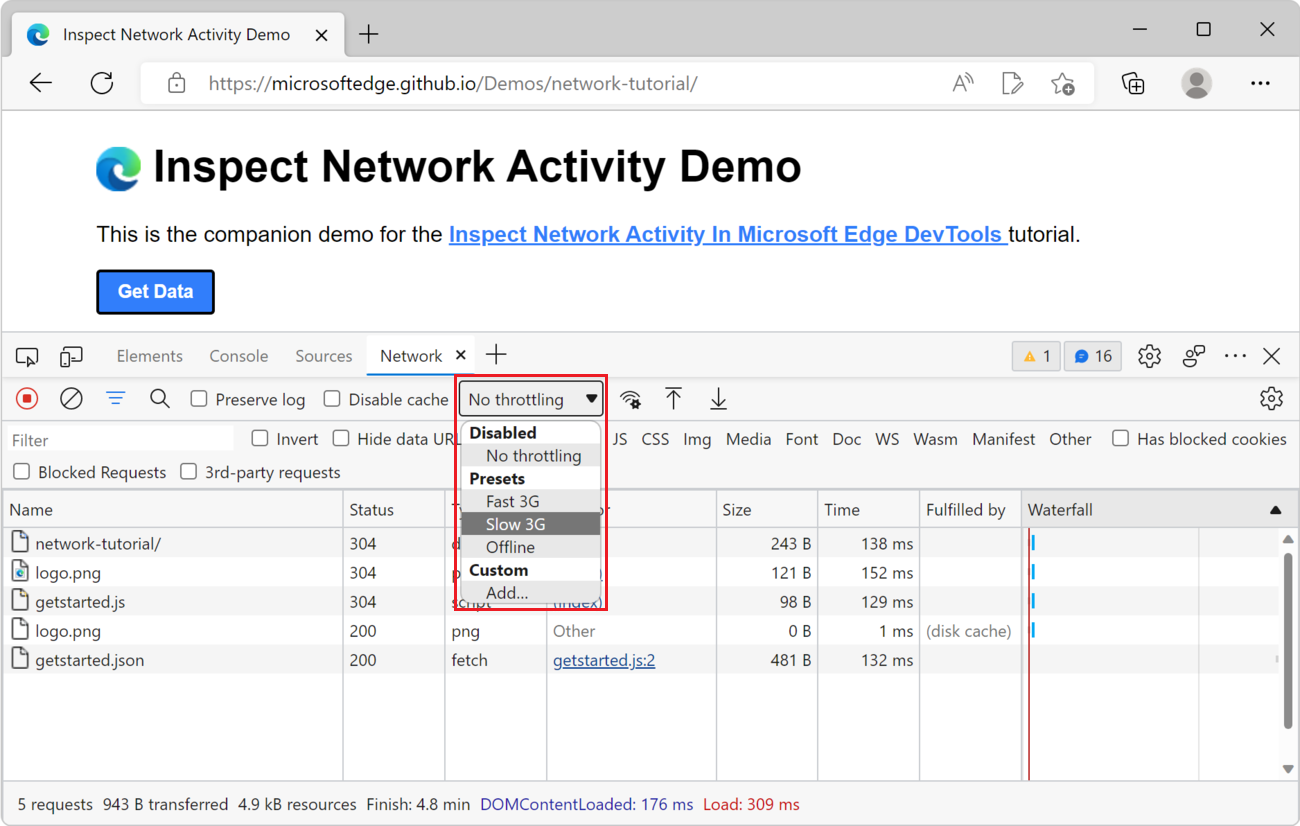Open Customize DevTools ellipsis menu
The height and width of the screenshot is (826, 1300).
tap(1235, 356)
